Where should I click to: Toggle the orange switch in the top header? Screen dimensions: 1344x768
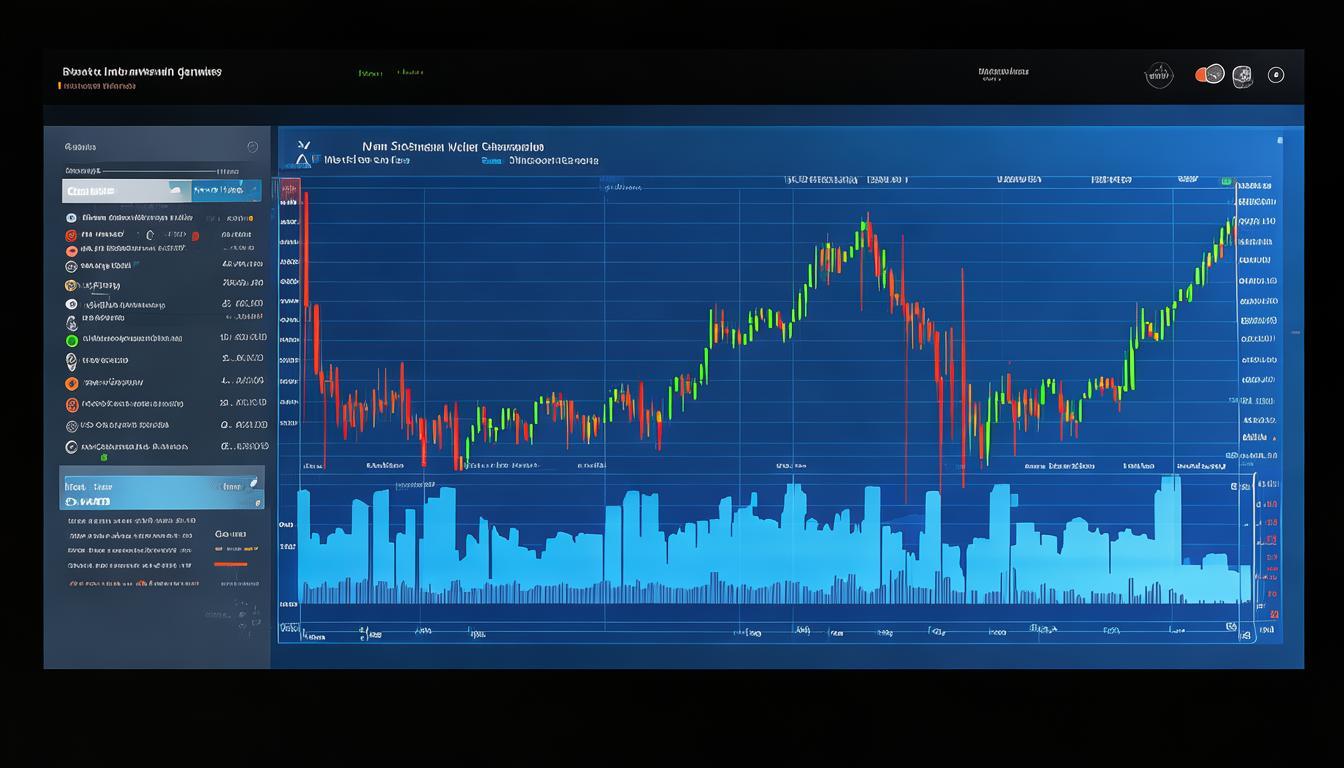(x=1209, y=74)
